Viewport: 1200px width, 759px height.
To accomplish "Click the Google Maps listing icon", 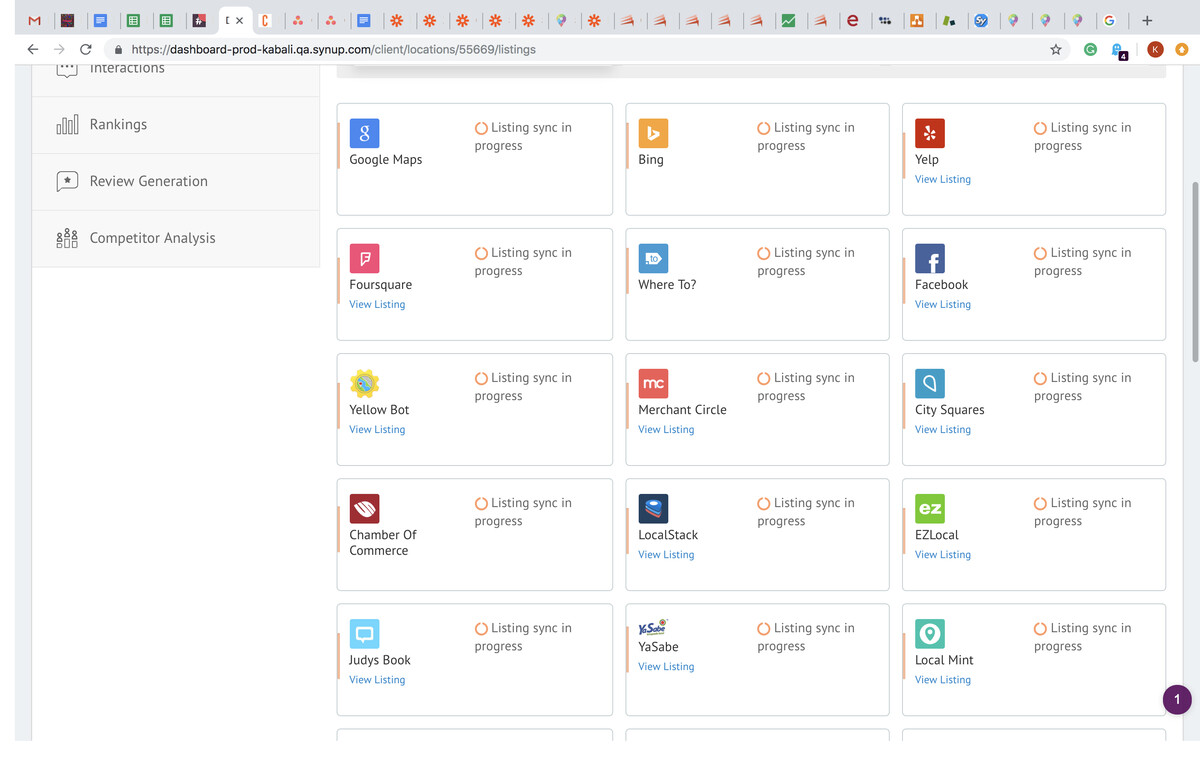I will 364,133.
